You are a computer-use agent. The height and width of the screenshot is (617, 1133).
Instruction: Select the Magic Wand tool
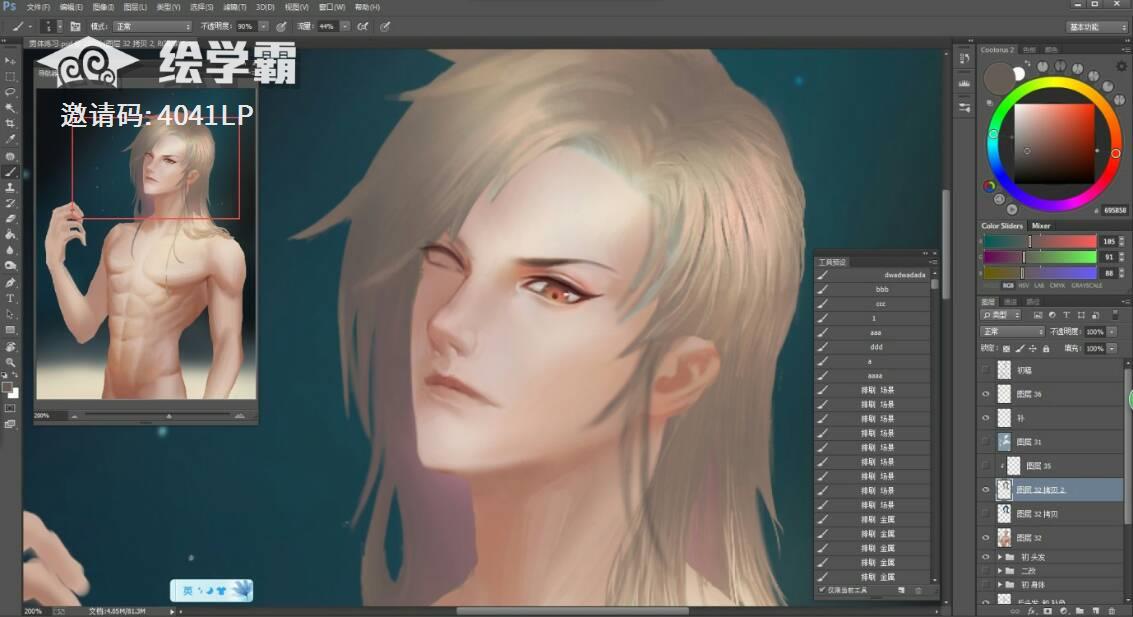point(10,108)
